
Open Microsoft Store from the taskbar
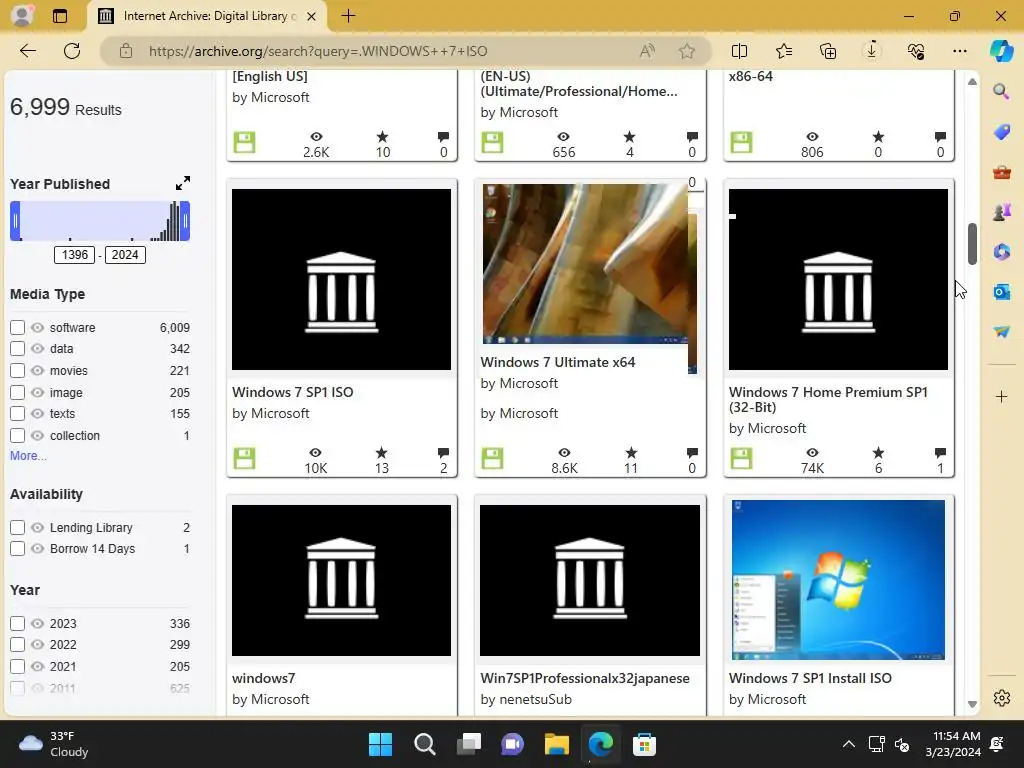[x=644, y=744]
